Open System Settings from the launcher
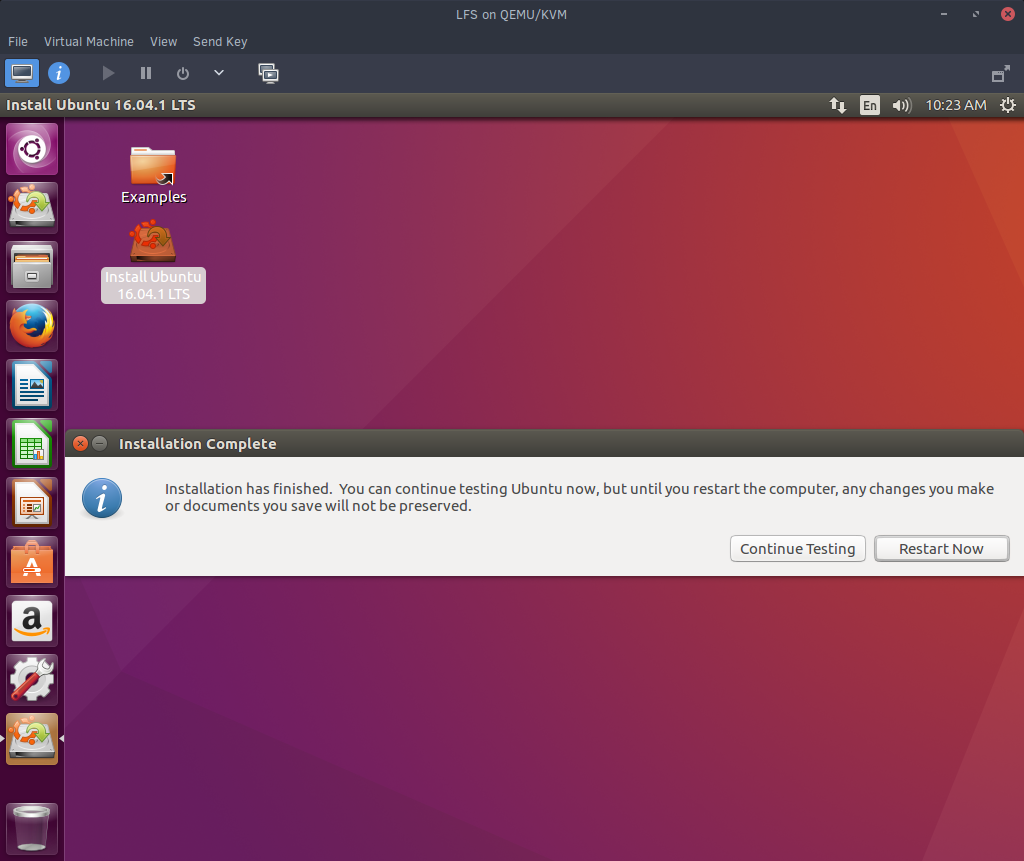Viewport: 1024px width, 861px height. pos(32,680)
